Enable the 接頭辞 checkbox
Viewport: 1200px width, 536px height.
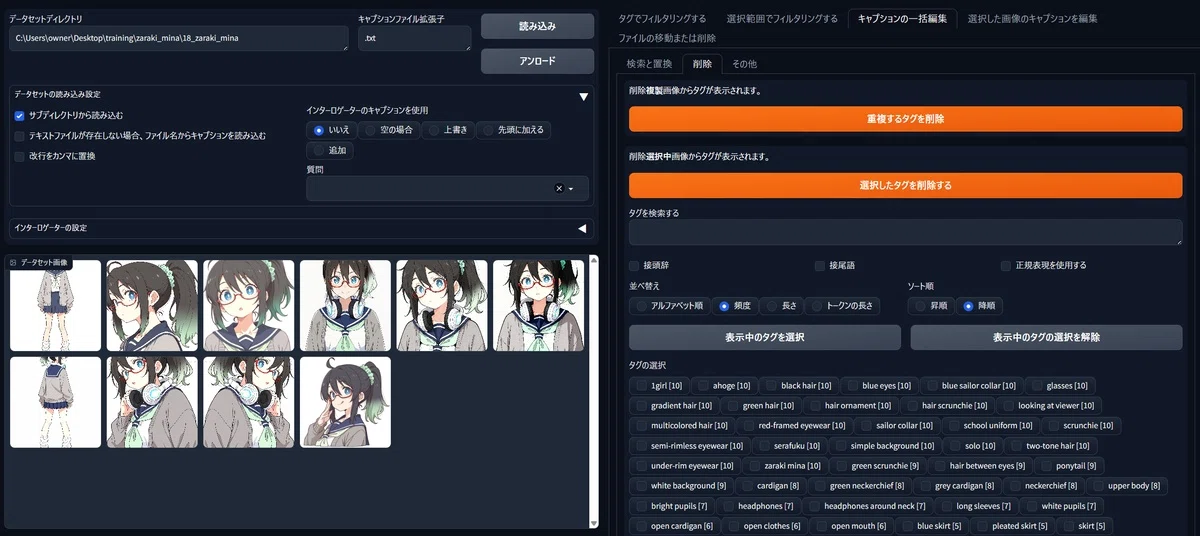tap(634, 266)
